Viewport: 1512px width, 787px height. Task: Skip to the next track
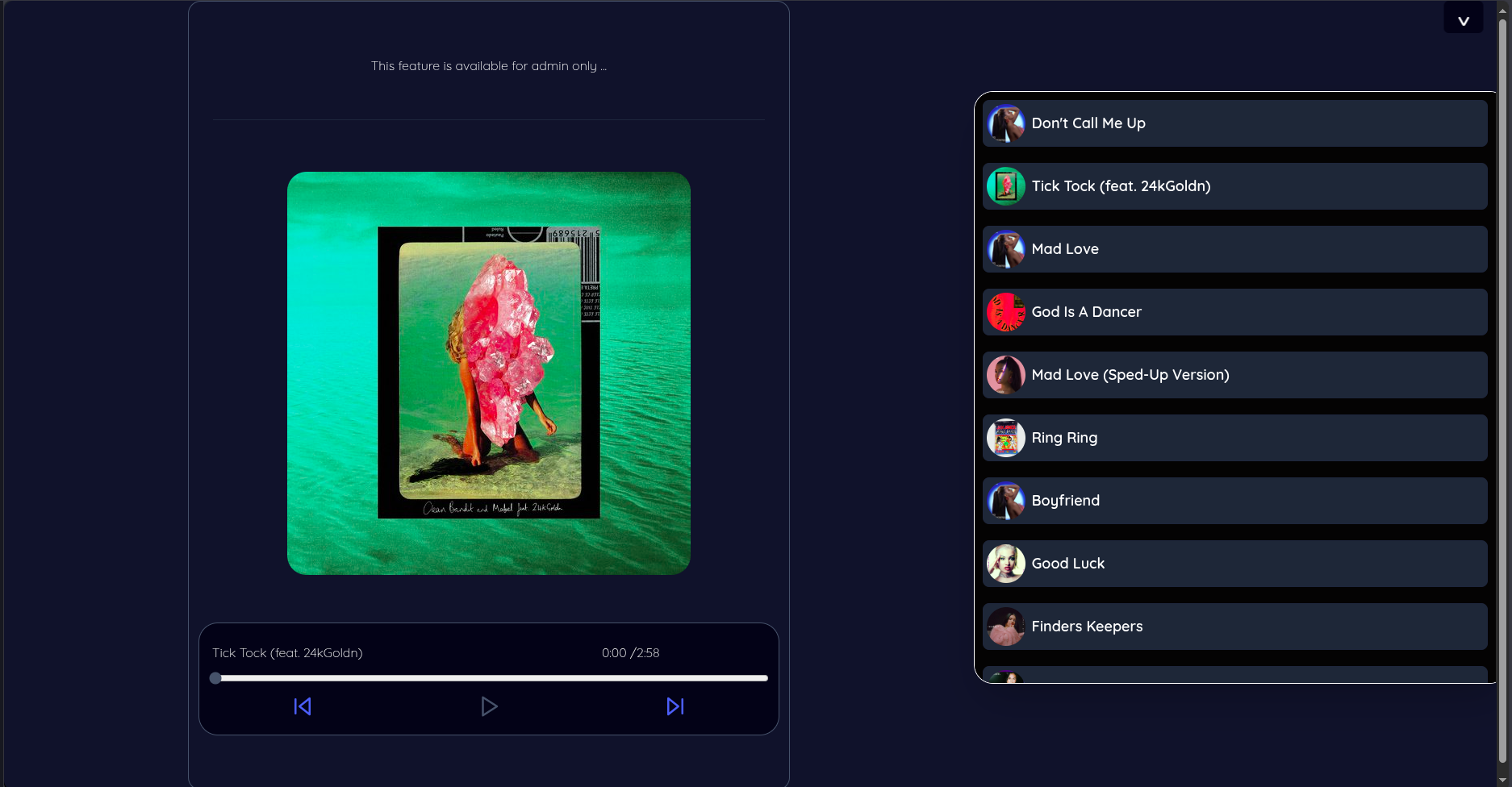click(675, 706)
